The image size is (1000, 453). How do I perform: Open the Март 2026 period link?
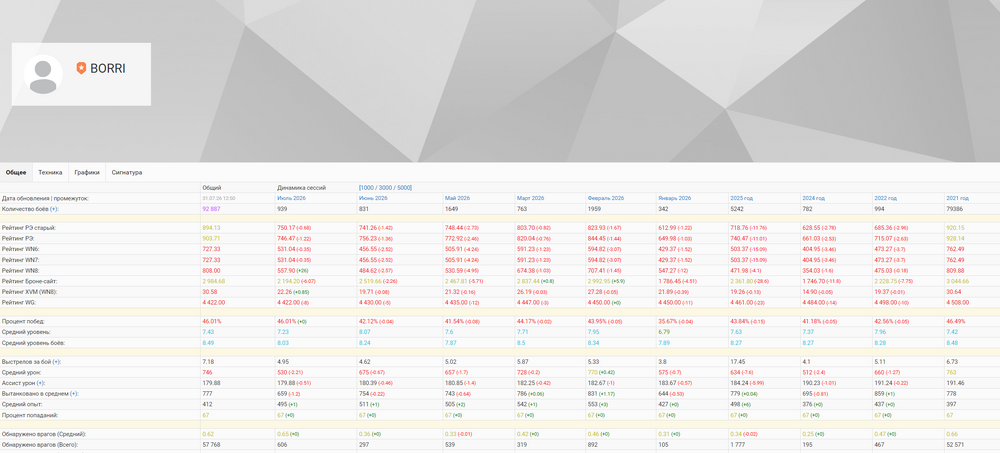(531, 198)
